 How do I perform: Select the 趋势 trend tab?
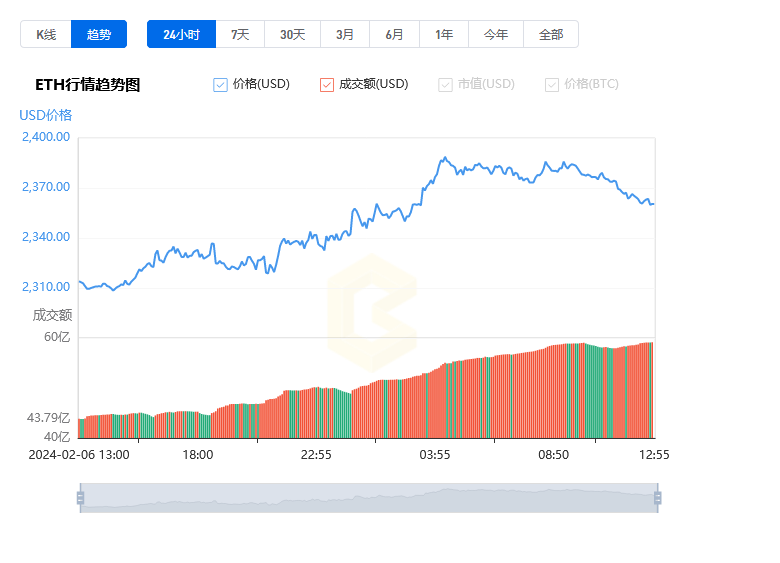99,34
